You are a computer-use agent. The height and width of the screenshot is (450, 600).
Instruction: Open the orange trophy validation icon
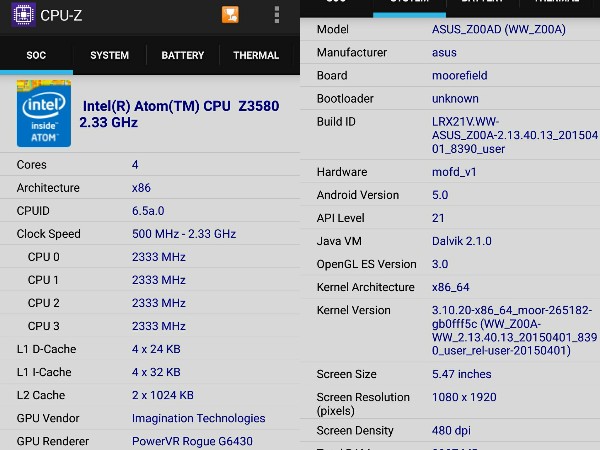click(230, 15)
